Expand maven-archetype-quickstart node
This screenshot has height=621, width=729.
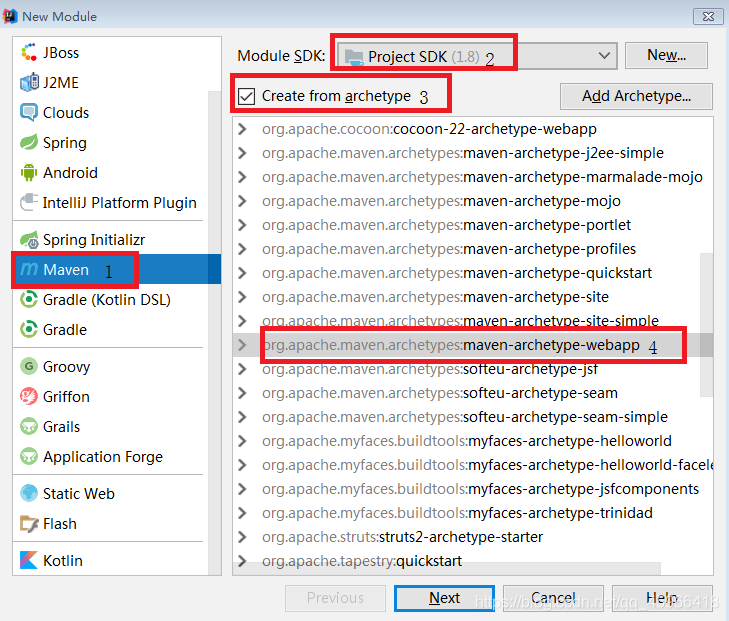[242, 273]
